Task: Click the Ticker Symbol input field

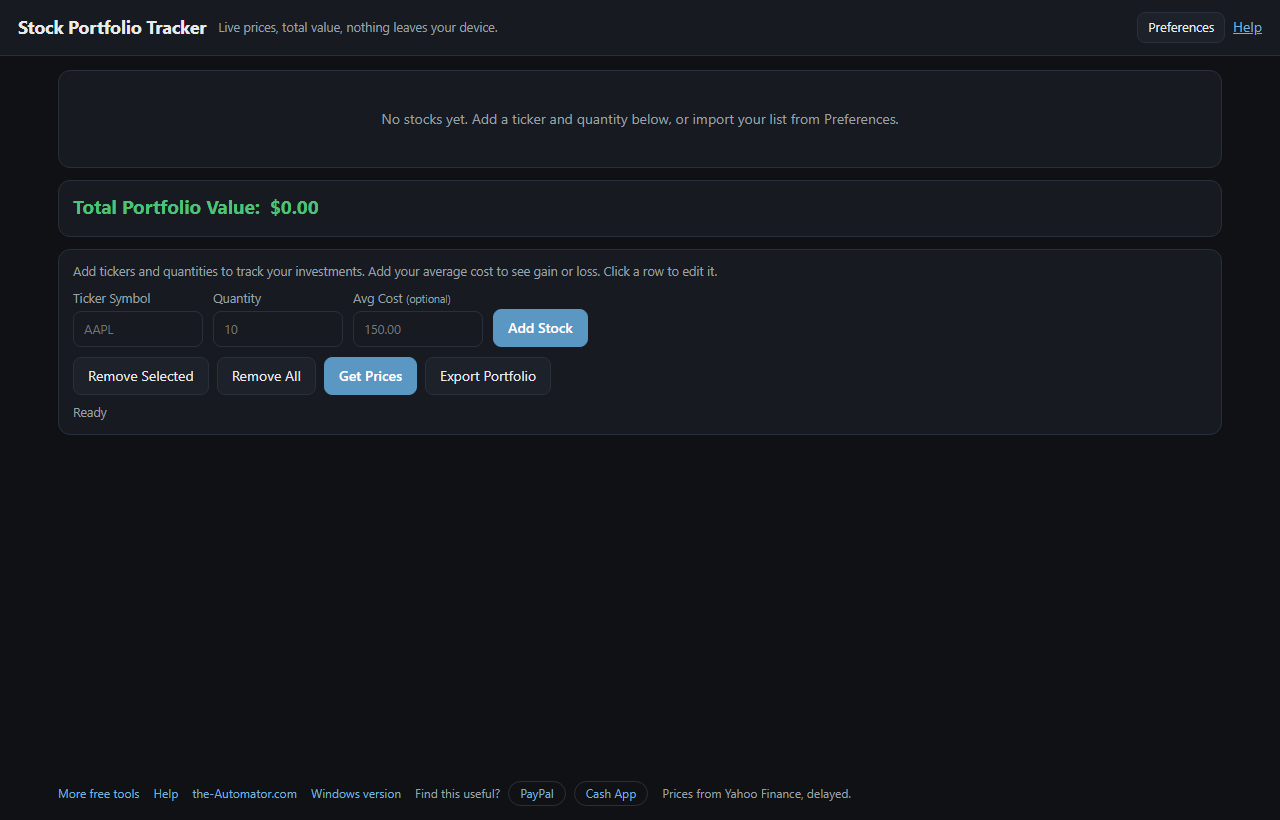Action: coord(138,329)
